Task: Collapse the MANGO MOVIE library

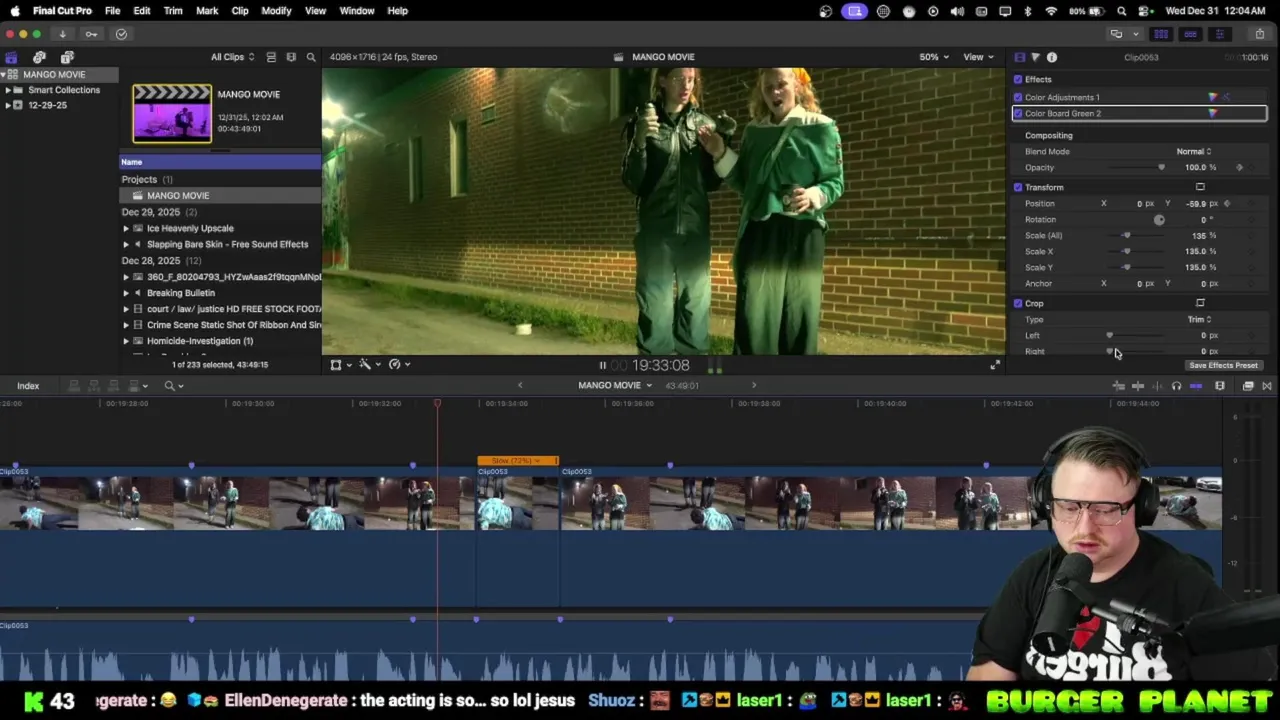Action: pos(3,75)
